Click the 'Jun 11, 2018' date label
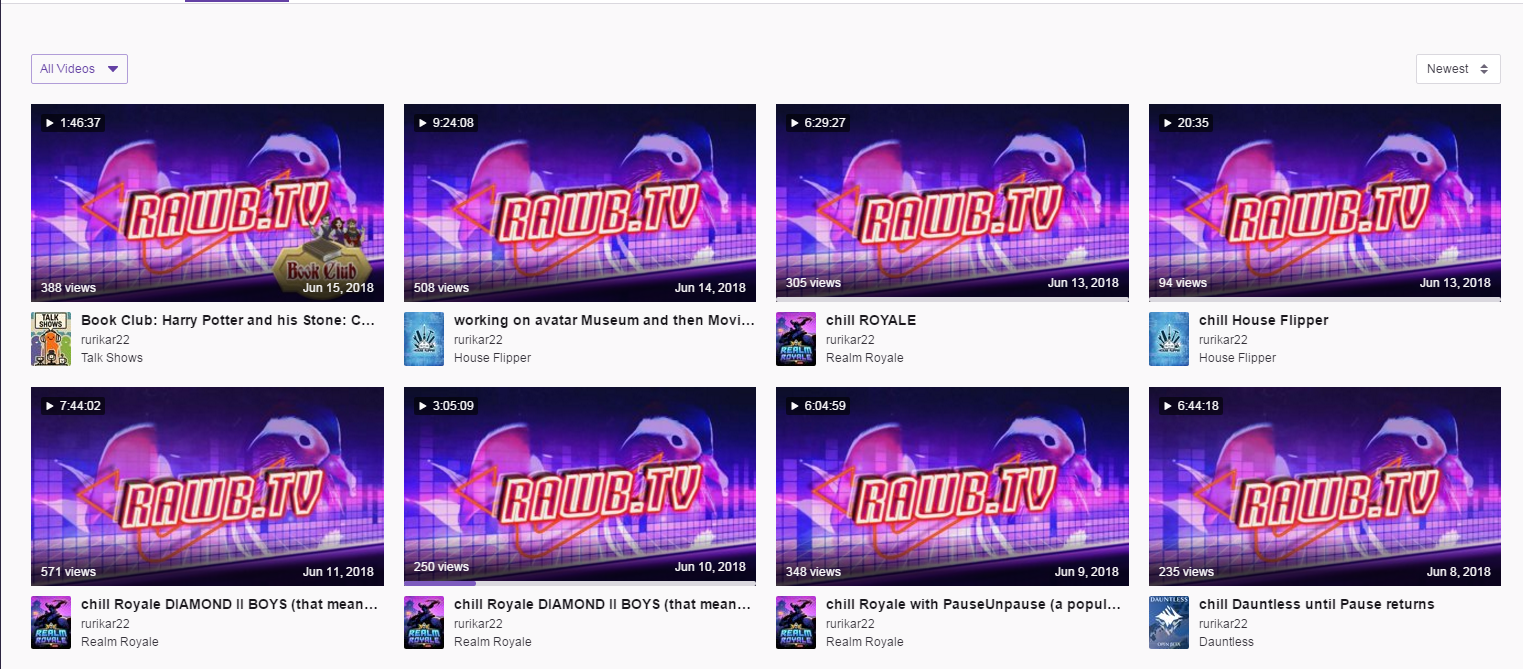The width and height of the screenshot is (1523, 669). [x=338, y=572]
